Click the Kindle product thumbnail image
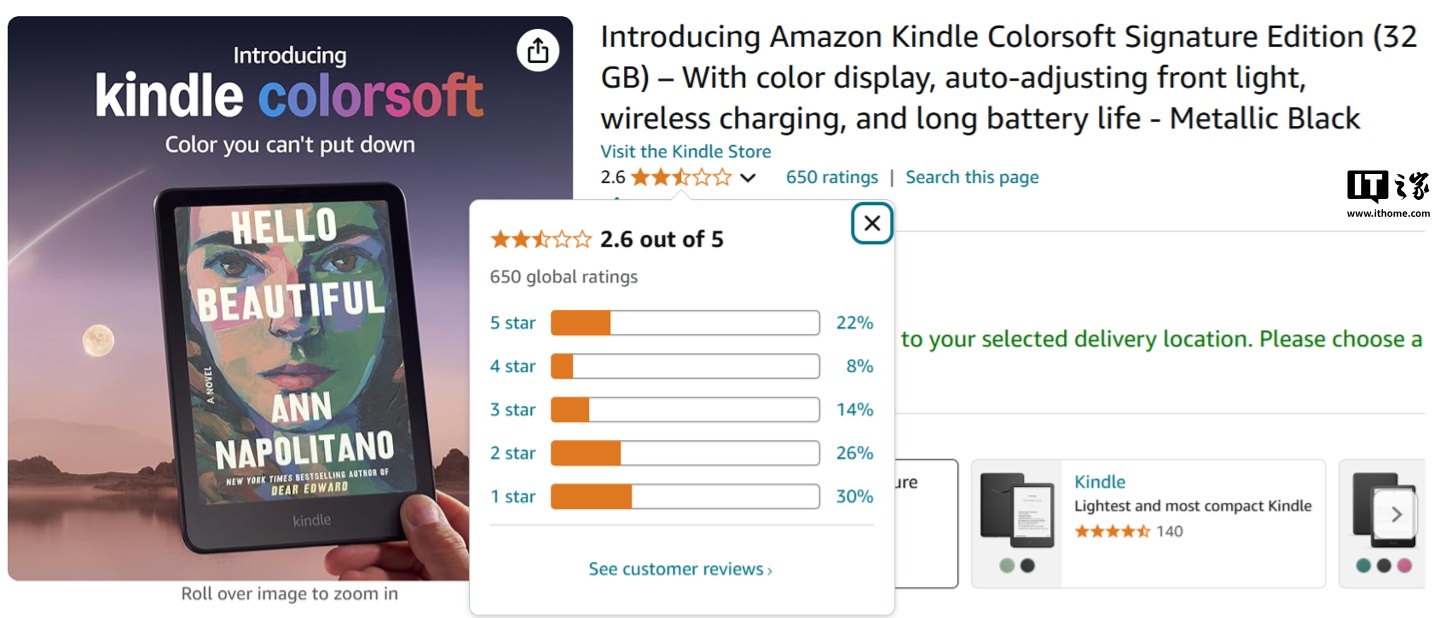Screen dimensions: 1440x618 (x=1017, y=509)
